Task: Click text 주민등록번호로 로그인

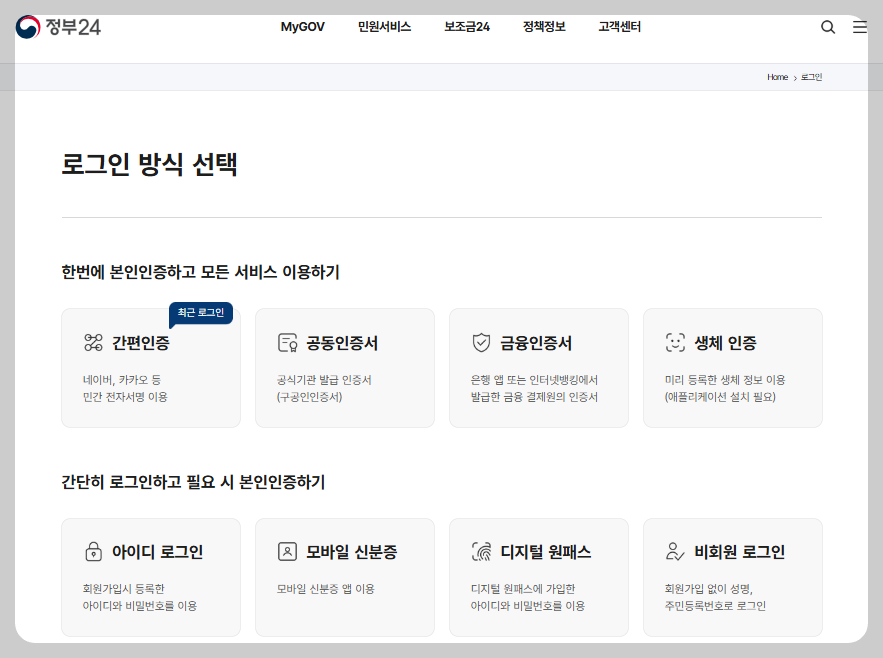Action: point(715,606)
